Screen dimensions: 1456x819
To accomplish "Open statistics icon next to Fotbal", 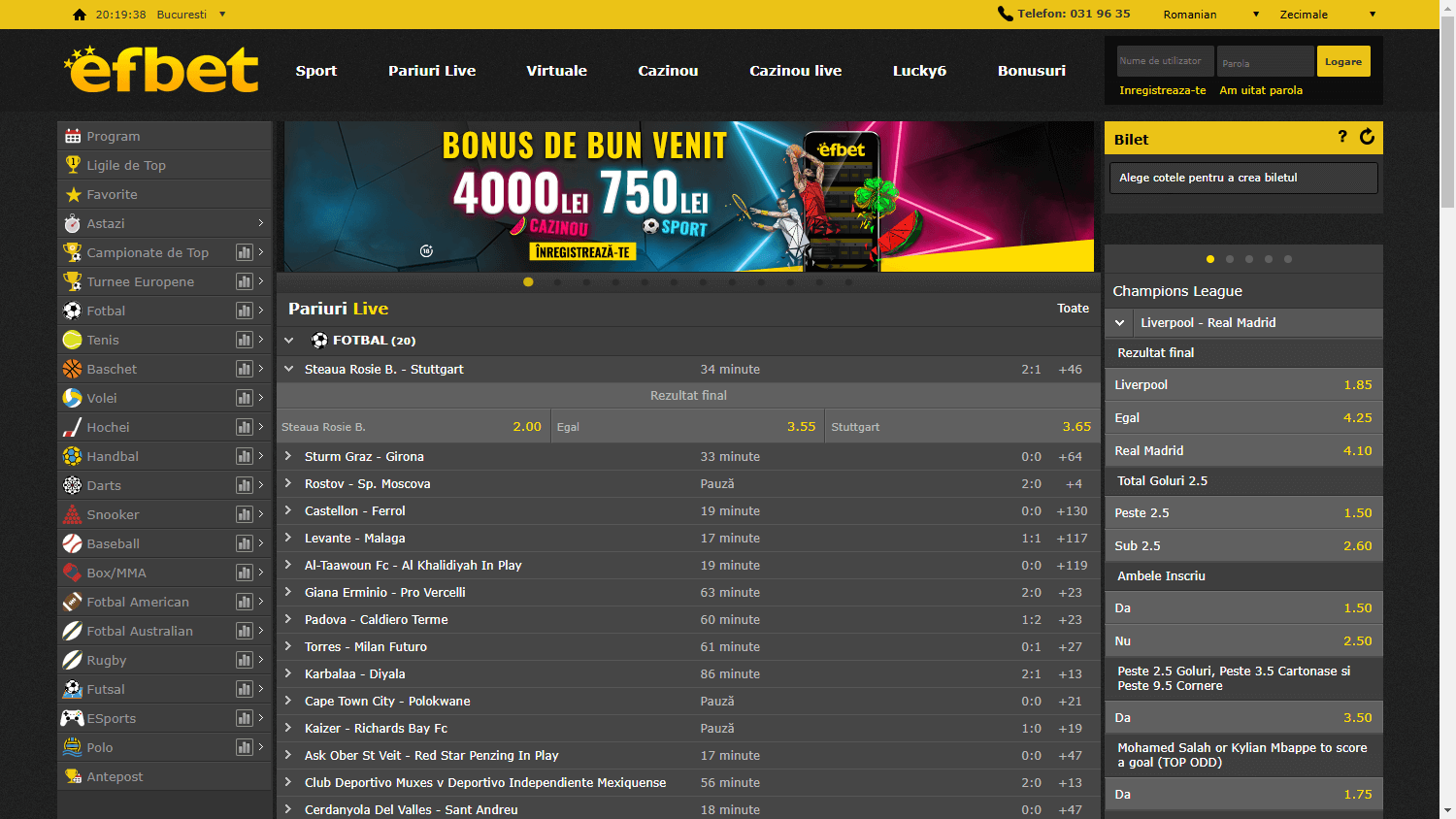I will tap(245, 311).
